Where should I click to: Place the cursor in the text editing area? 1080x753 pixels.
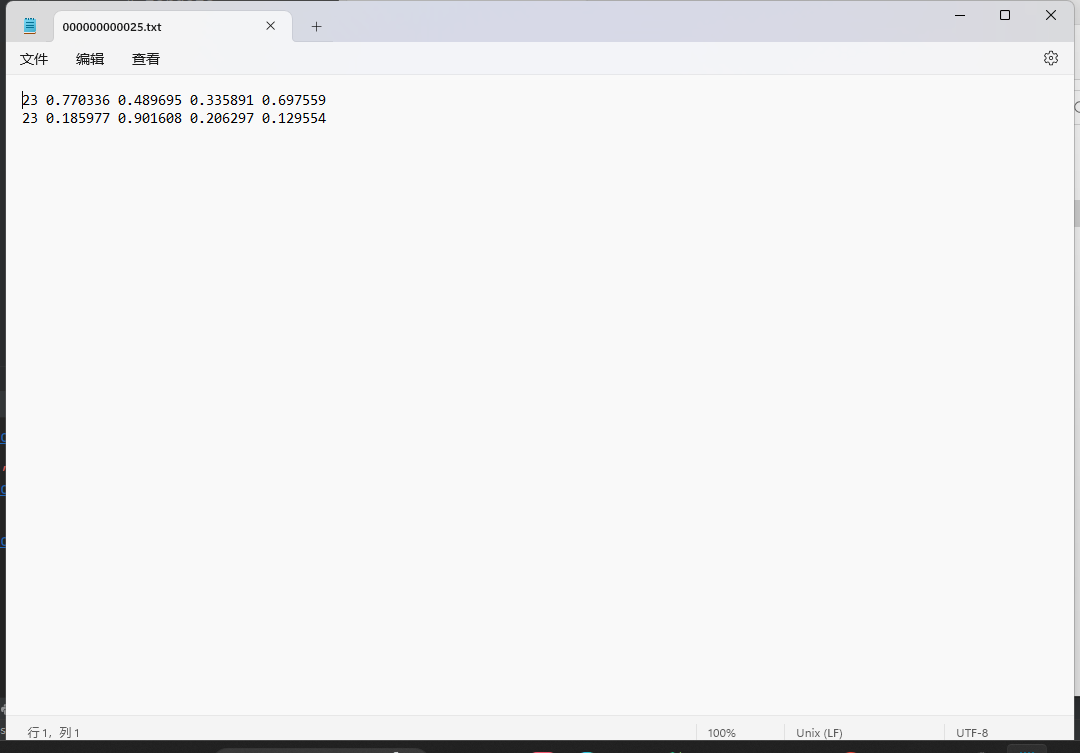500,300
